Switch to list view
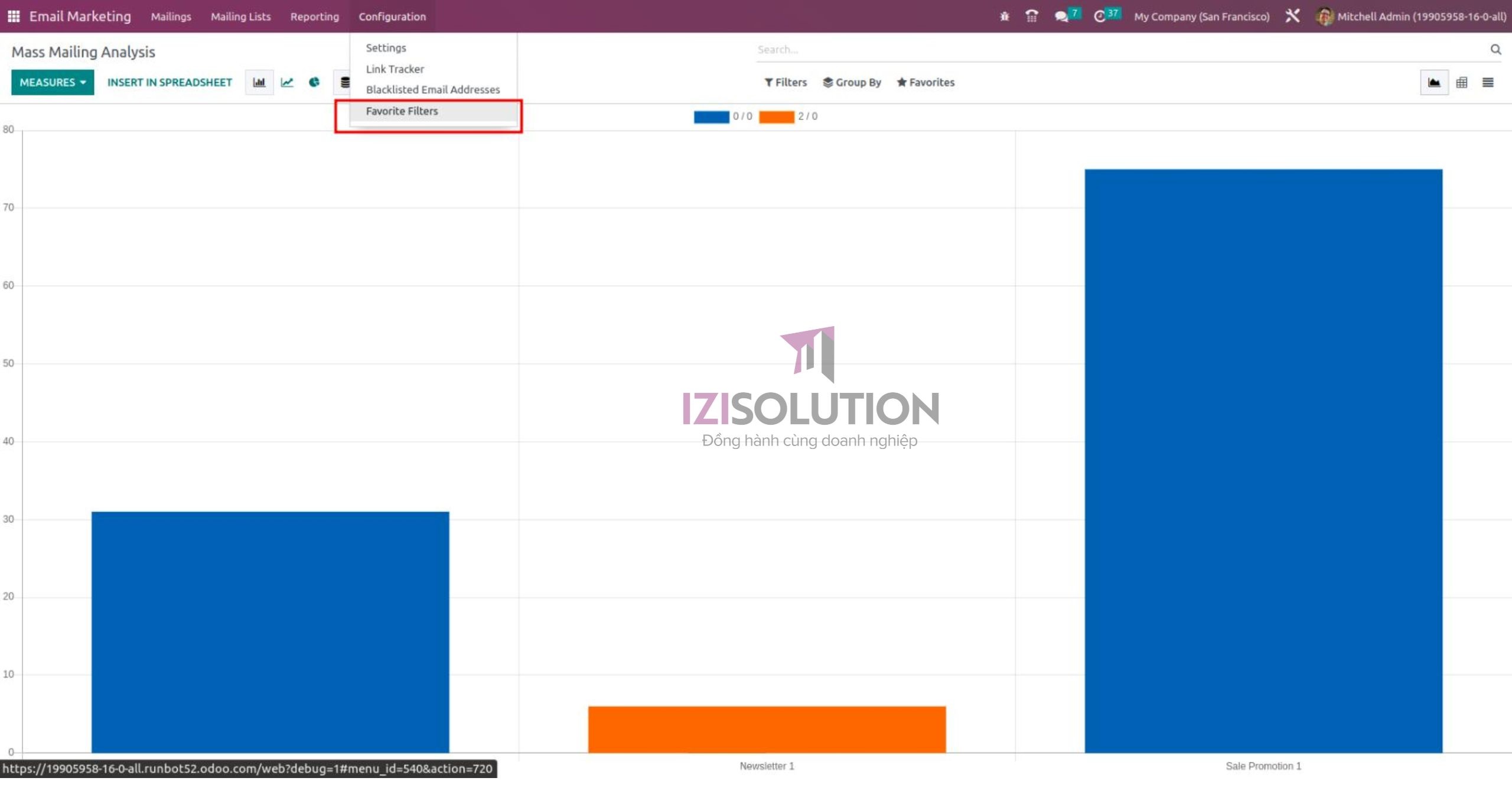 [1488, 83]
